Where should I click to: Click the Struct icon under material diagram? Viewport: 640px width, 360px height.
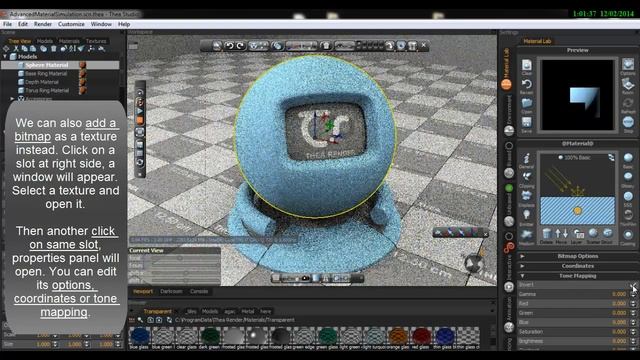[608, 233]
